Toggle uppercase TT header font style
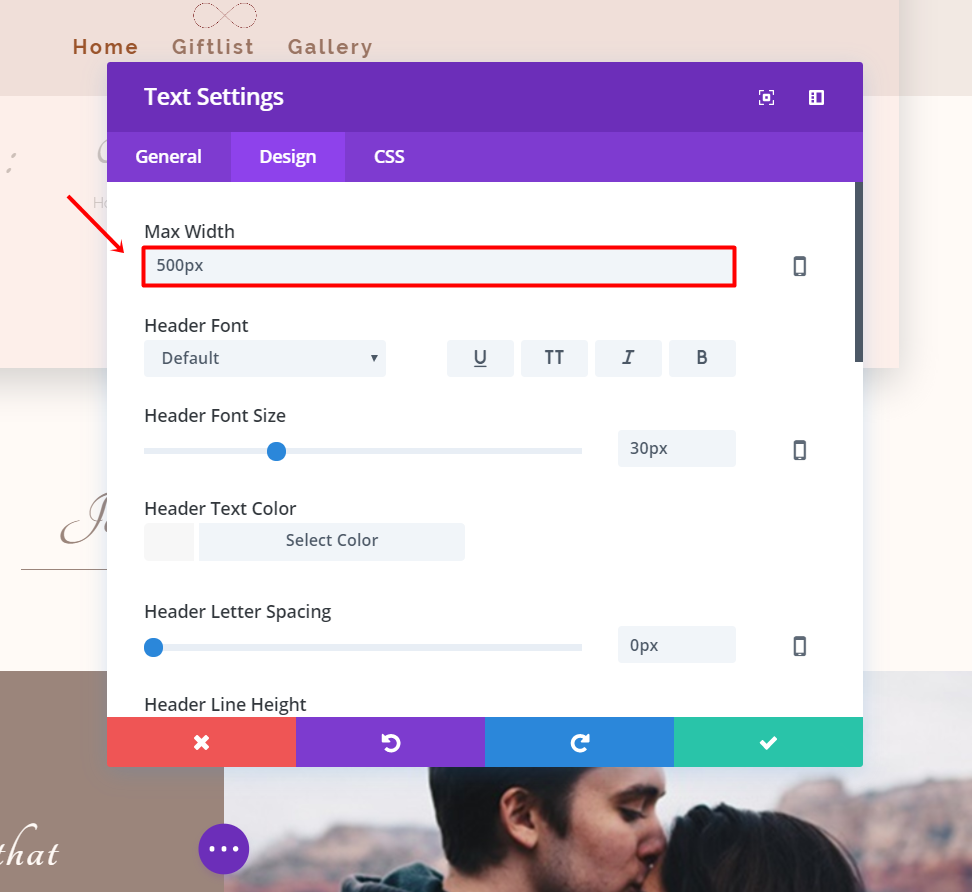This screenshot has height=892, width=972. pyautogui.click(x=554, y=358)
